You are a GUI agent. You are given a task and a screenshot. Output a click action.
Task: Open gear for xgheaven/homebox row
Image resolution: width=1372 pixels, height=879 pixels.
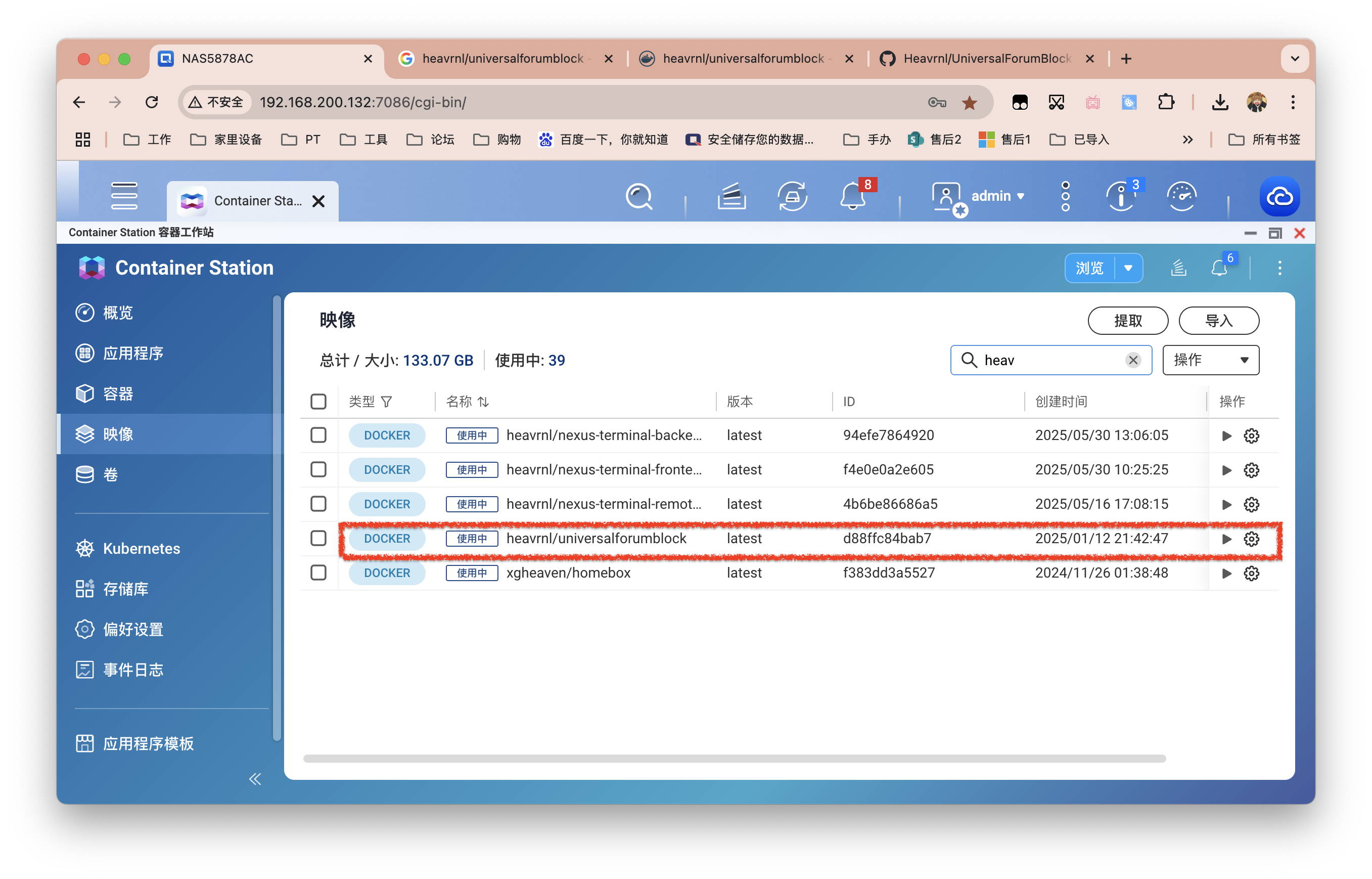click(1252, 573)
